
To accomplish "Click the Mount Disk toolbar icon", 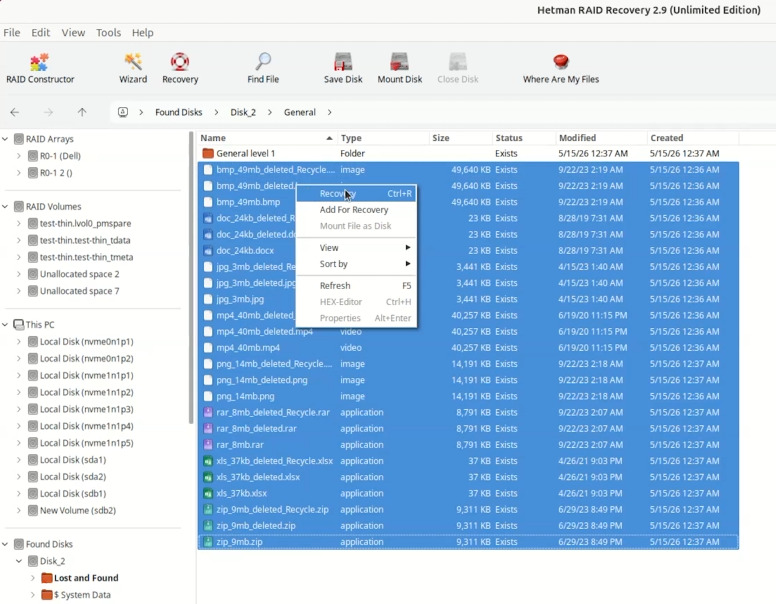I will tap(399, 68).
